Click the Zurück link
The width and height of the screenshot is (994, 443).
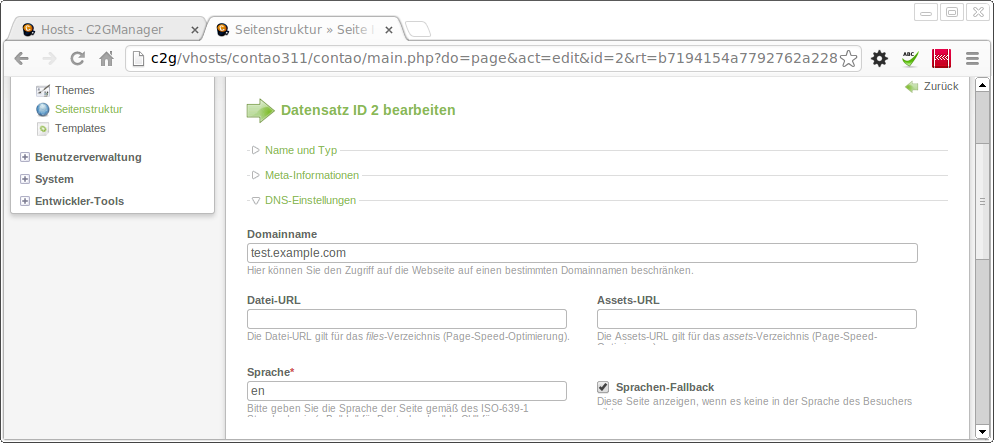[941, 87]
